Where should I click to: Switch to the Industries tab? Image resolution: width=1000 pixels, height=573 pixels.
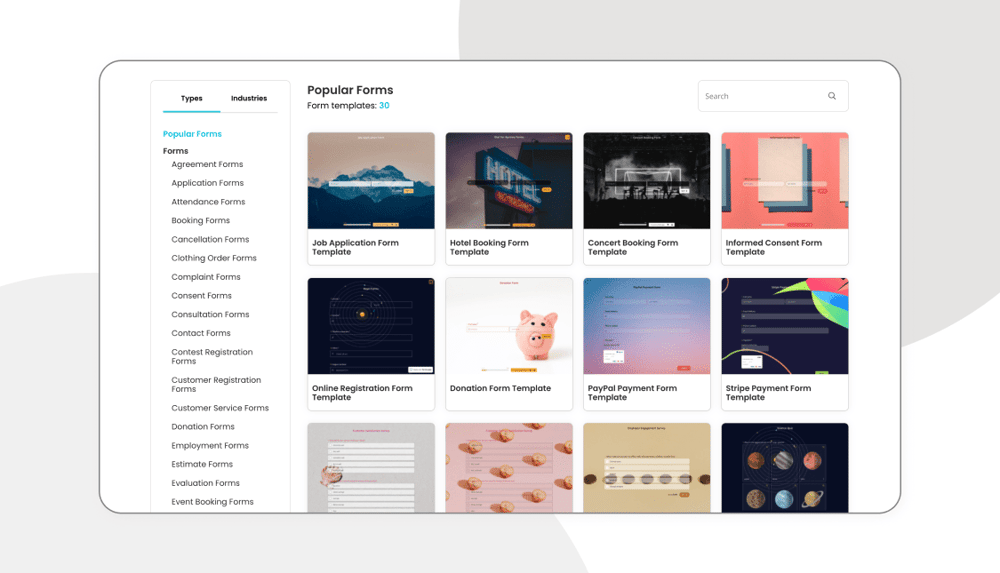pos(249,99)
